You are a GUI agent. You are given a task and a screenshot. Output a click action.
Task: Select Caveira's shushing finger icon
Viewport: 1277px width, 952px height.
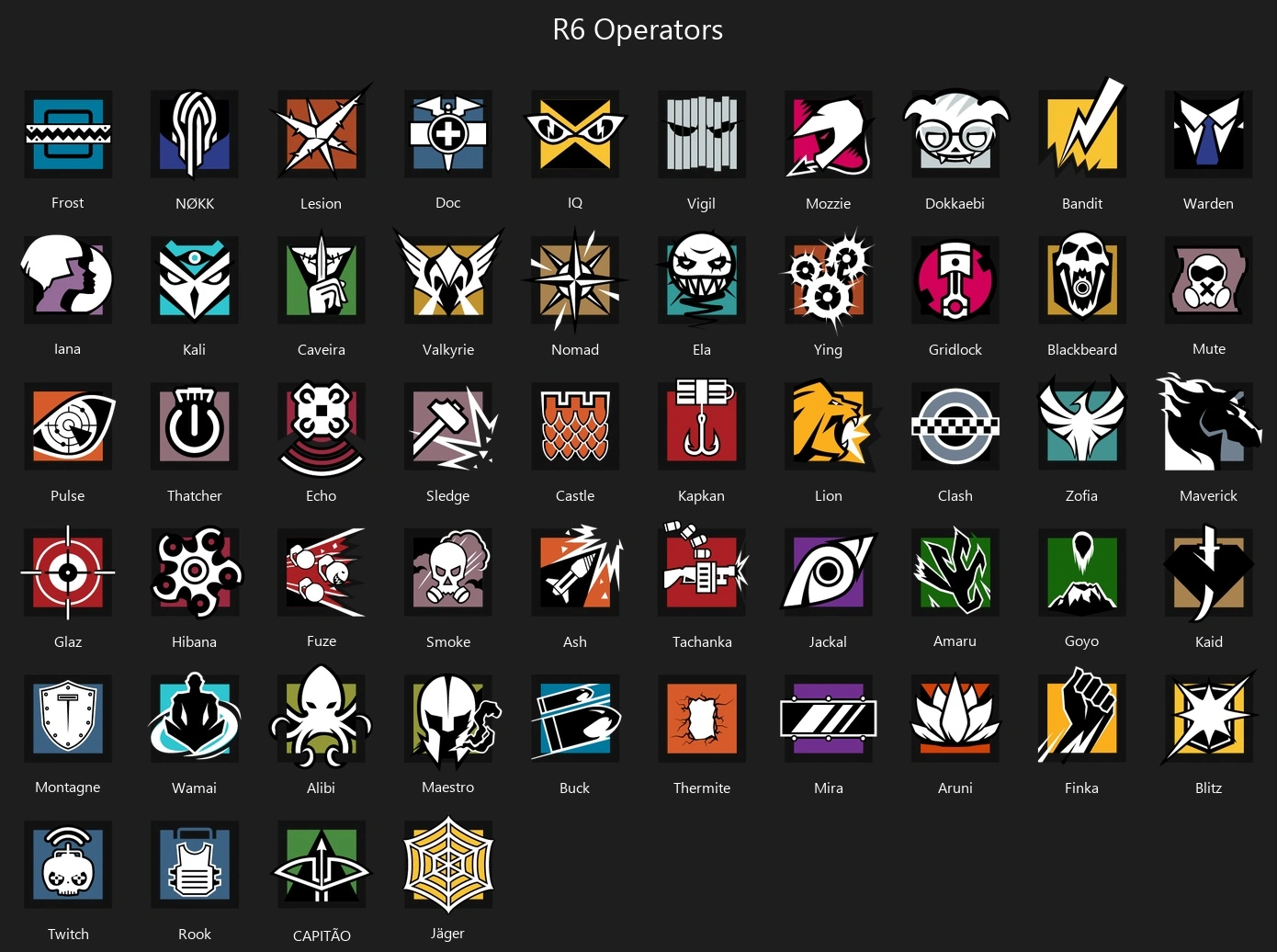(322, 279)
